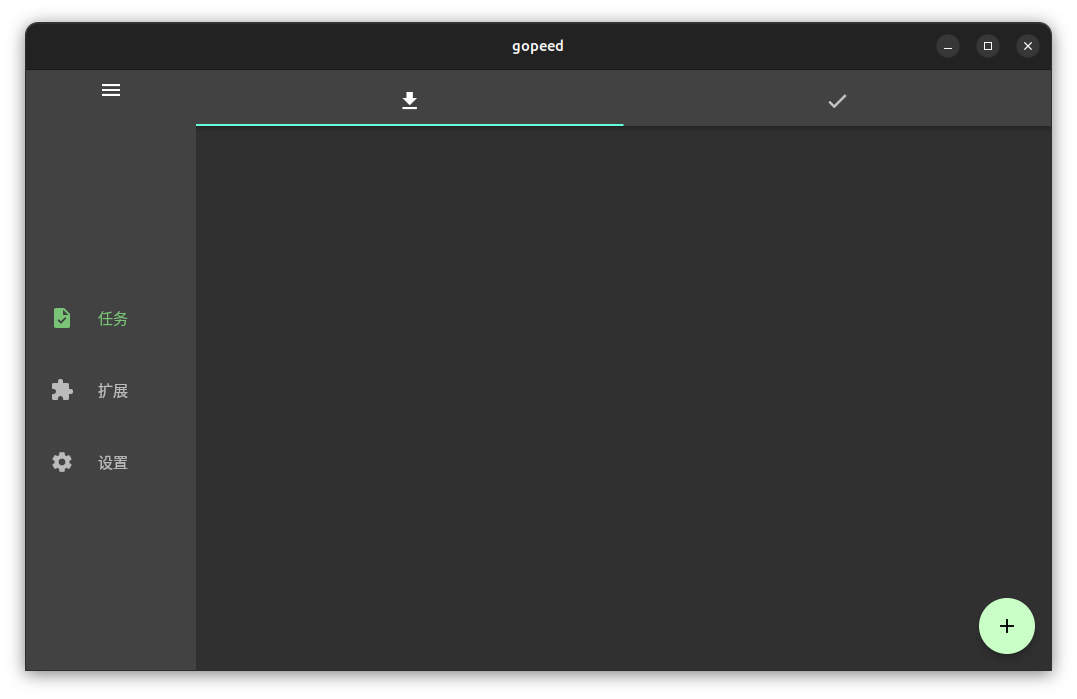1077x699 pixels.
Task: Click the gear 设置 icon
Action: click(62, 462)
